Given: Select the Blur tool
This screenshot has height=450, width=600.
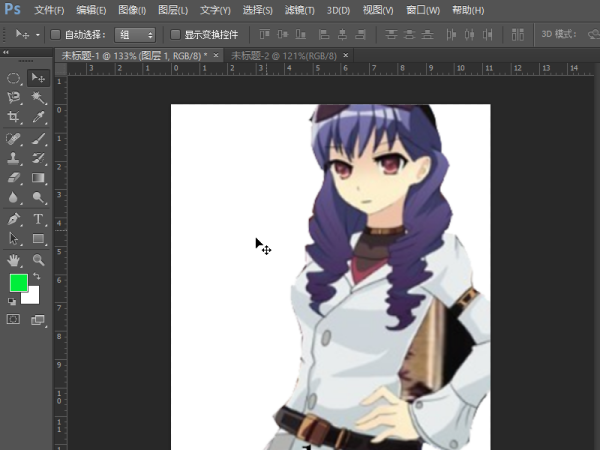Looking at the screenshot, I should [x=14, y=197].
